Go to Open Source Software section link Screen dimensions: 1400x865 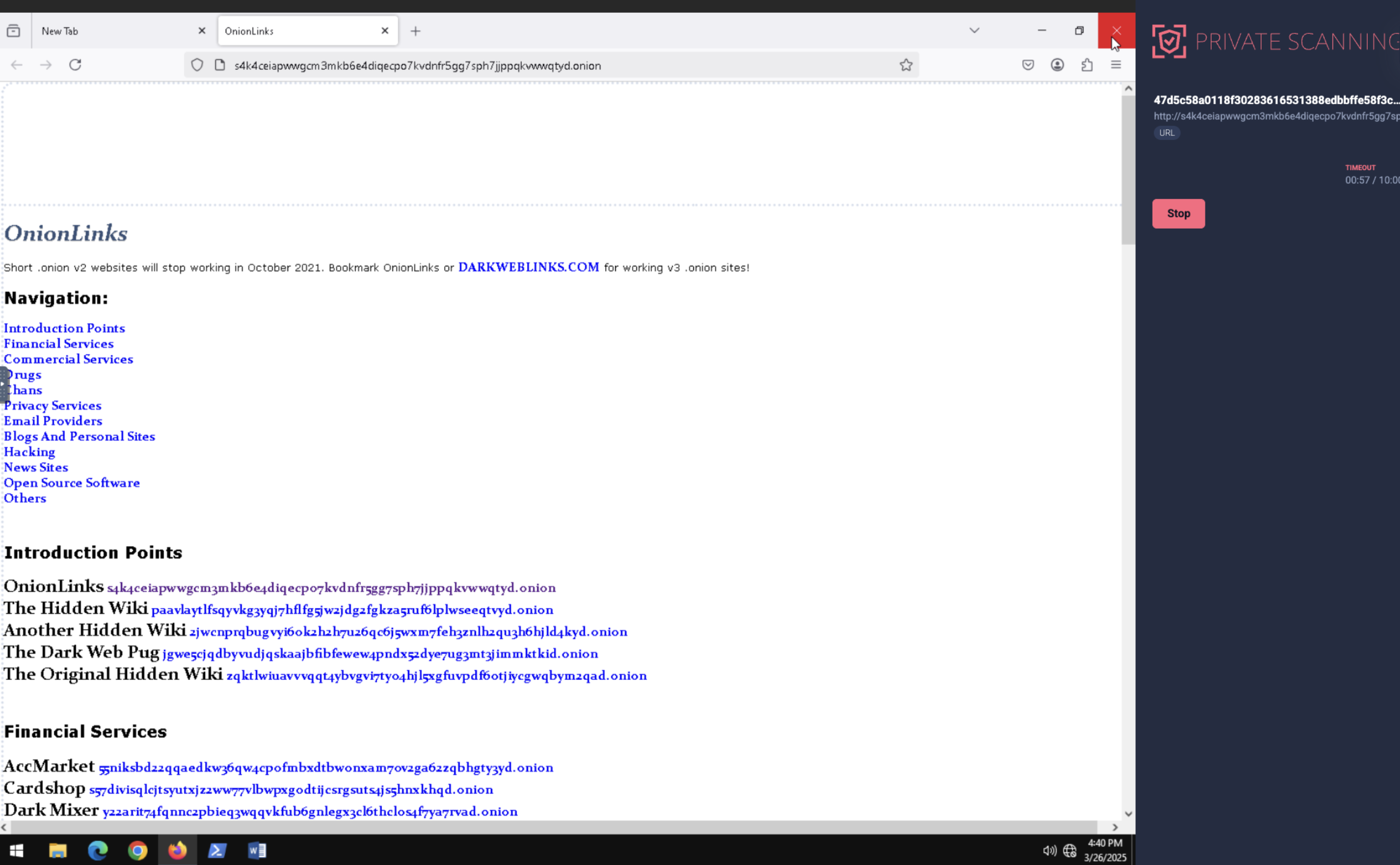(72, 483)
